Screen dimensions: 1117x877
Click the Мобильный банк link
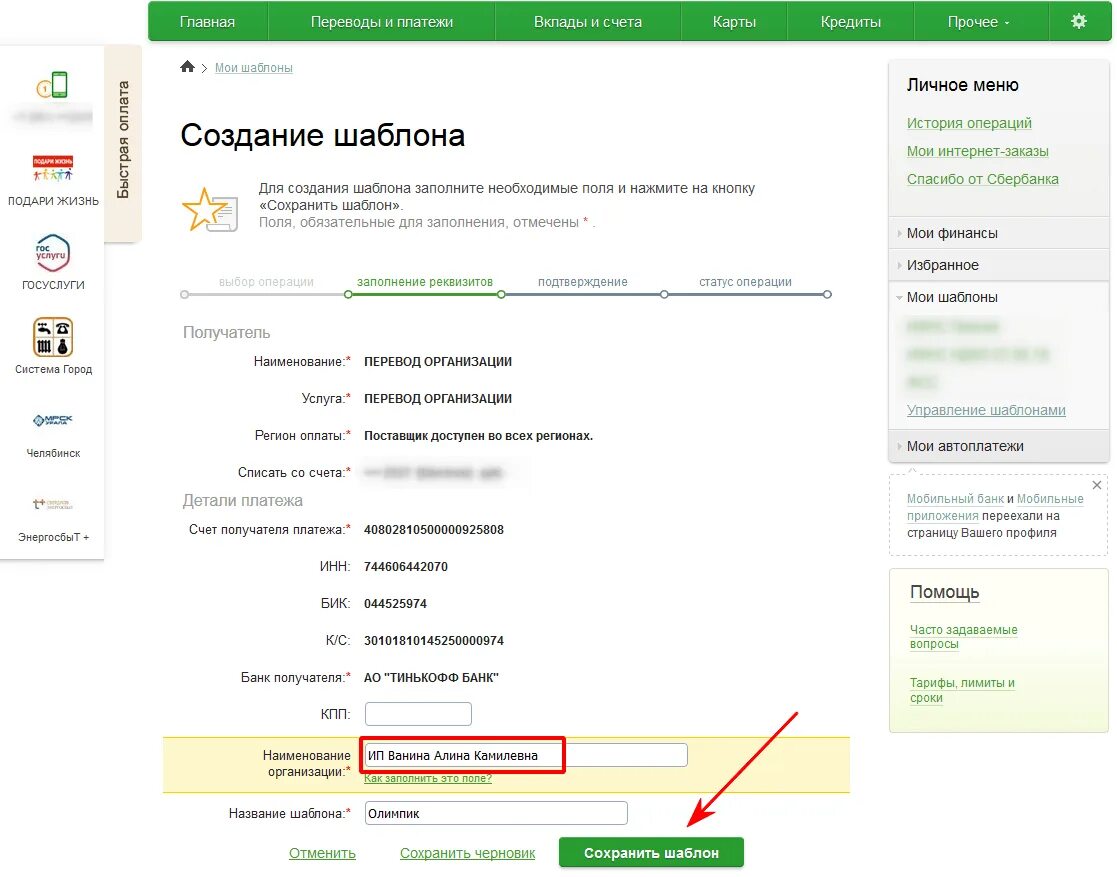955,499
